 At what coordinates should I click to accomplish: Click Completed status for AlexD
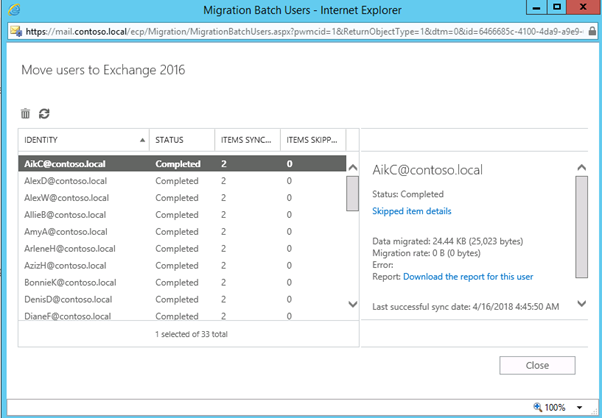(177, 181)
